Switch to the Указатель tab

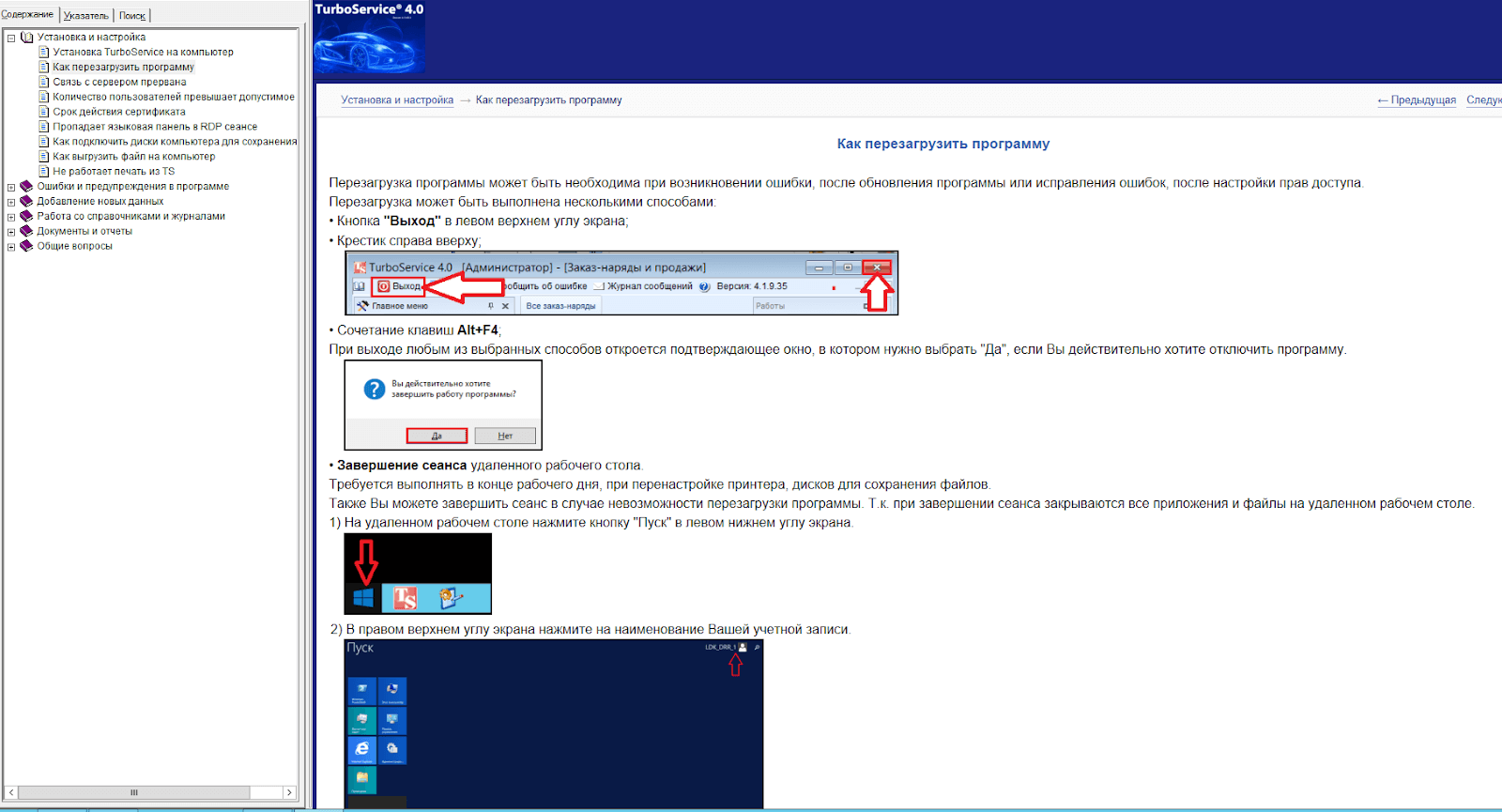(86, 15)
